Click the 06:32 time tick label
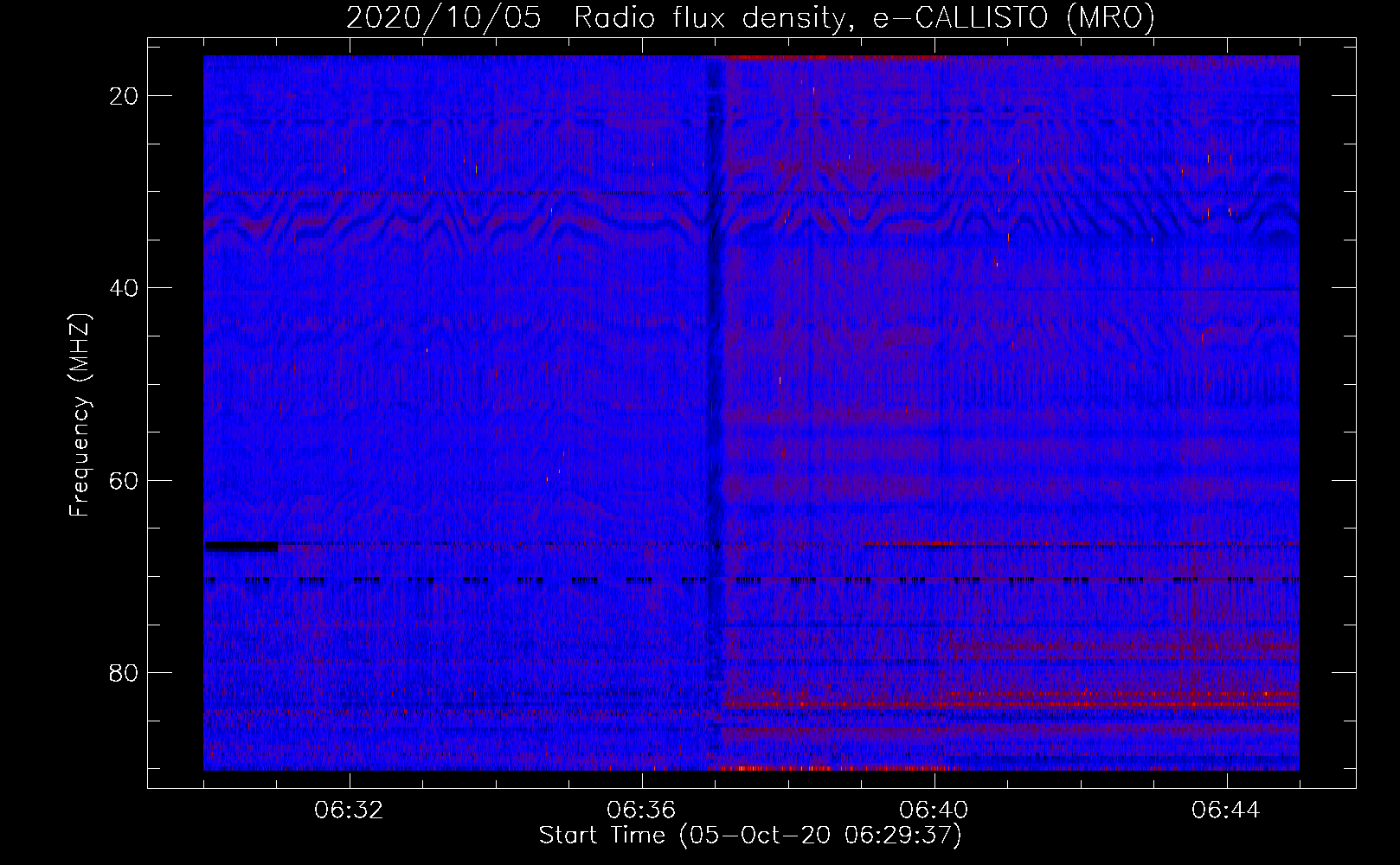The height and width of the screenshot is (865, 1400). pyautogui.click(x=350, y=811)
